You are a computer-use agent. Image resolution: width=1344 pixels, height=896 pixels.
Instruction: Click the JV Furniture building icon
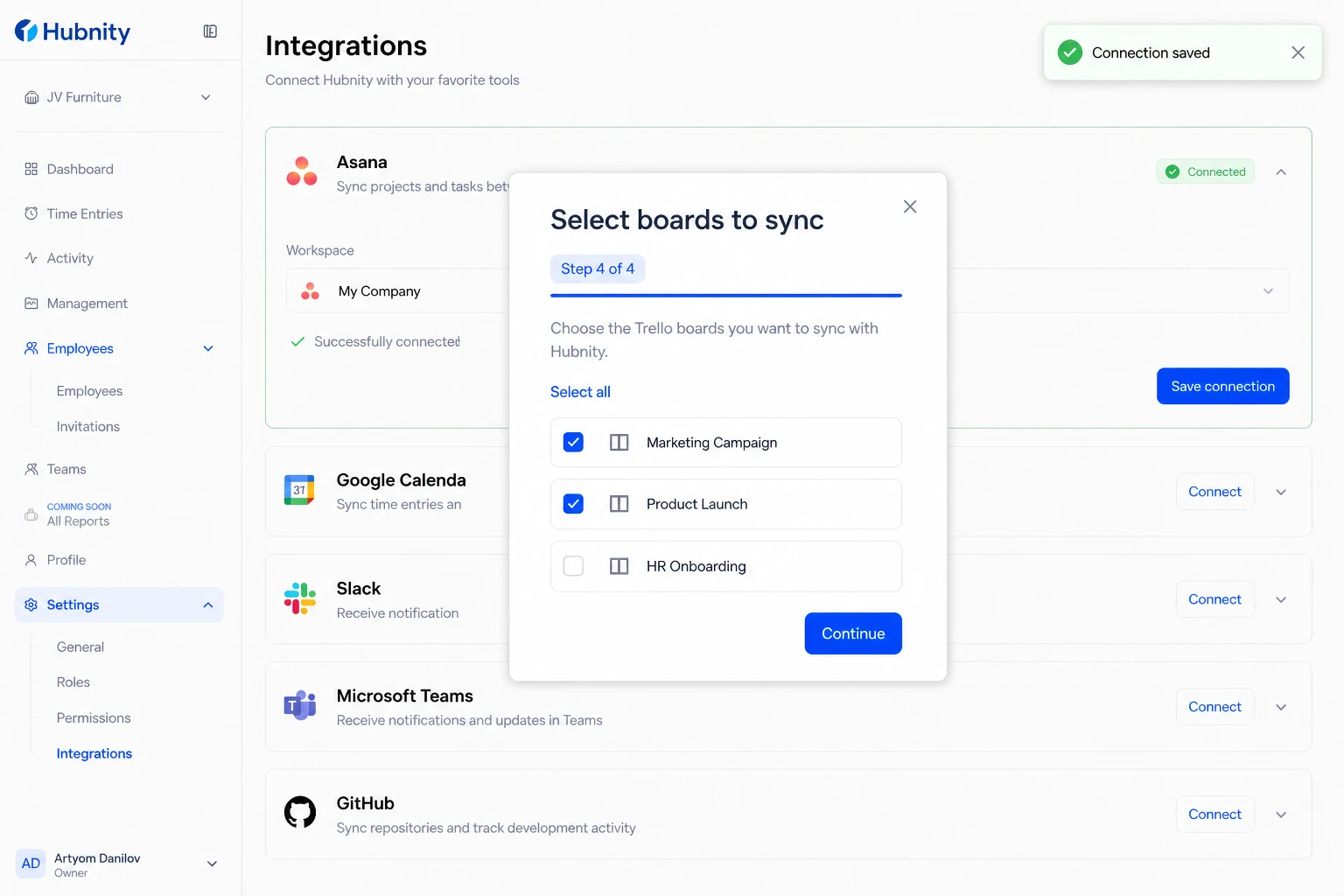(x=31, y=97)
